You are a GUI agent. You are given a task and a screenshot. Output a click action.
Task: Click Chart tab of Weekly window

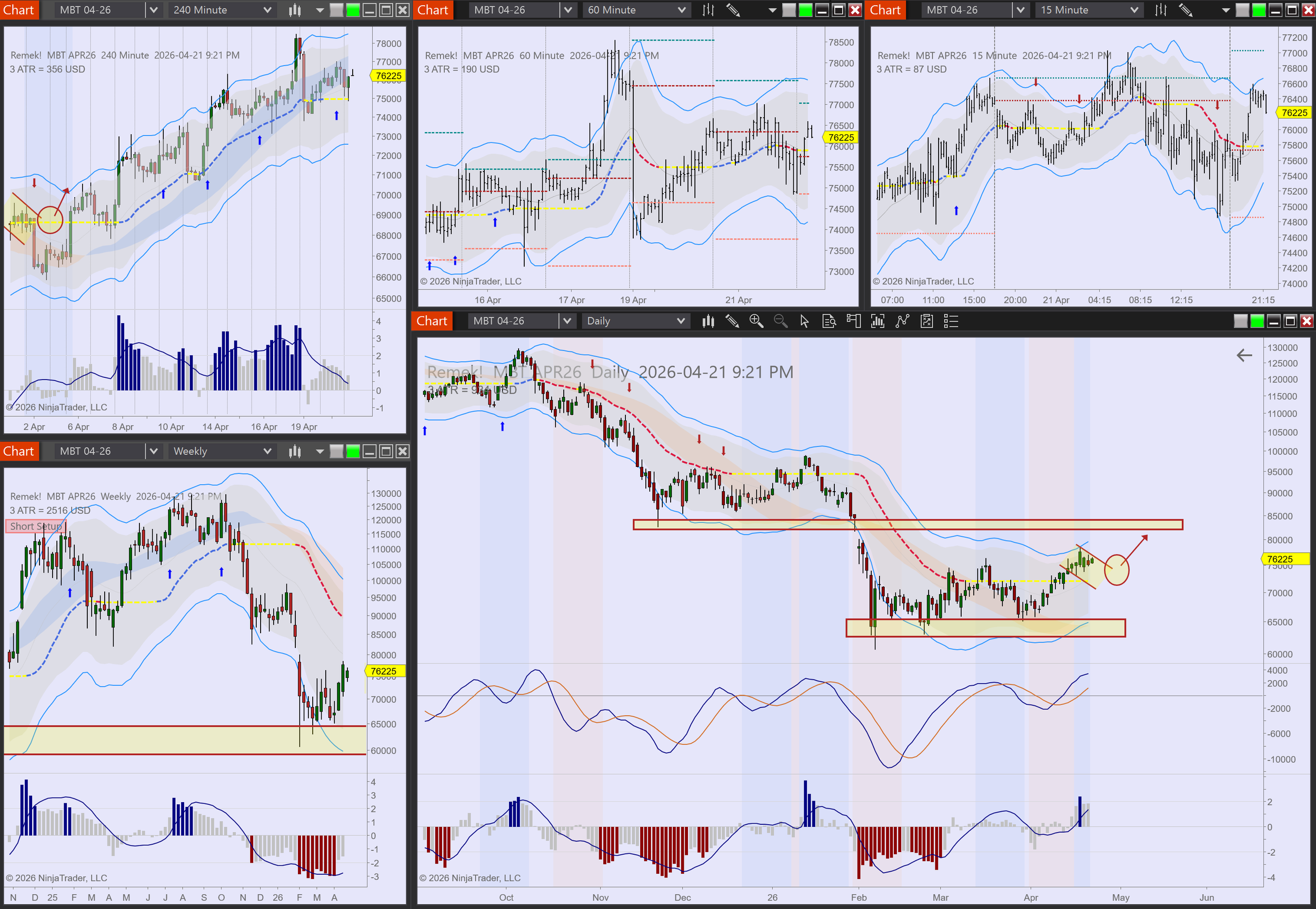coord(19,452)
